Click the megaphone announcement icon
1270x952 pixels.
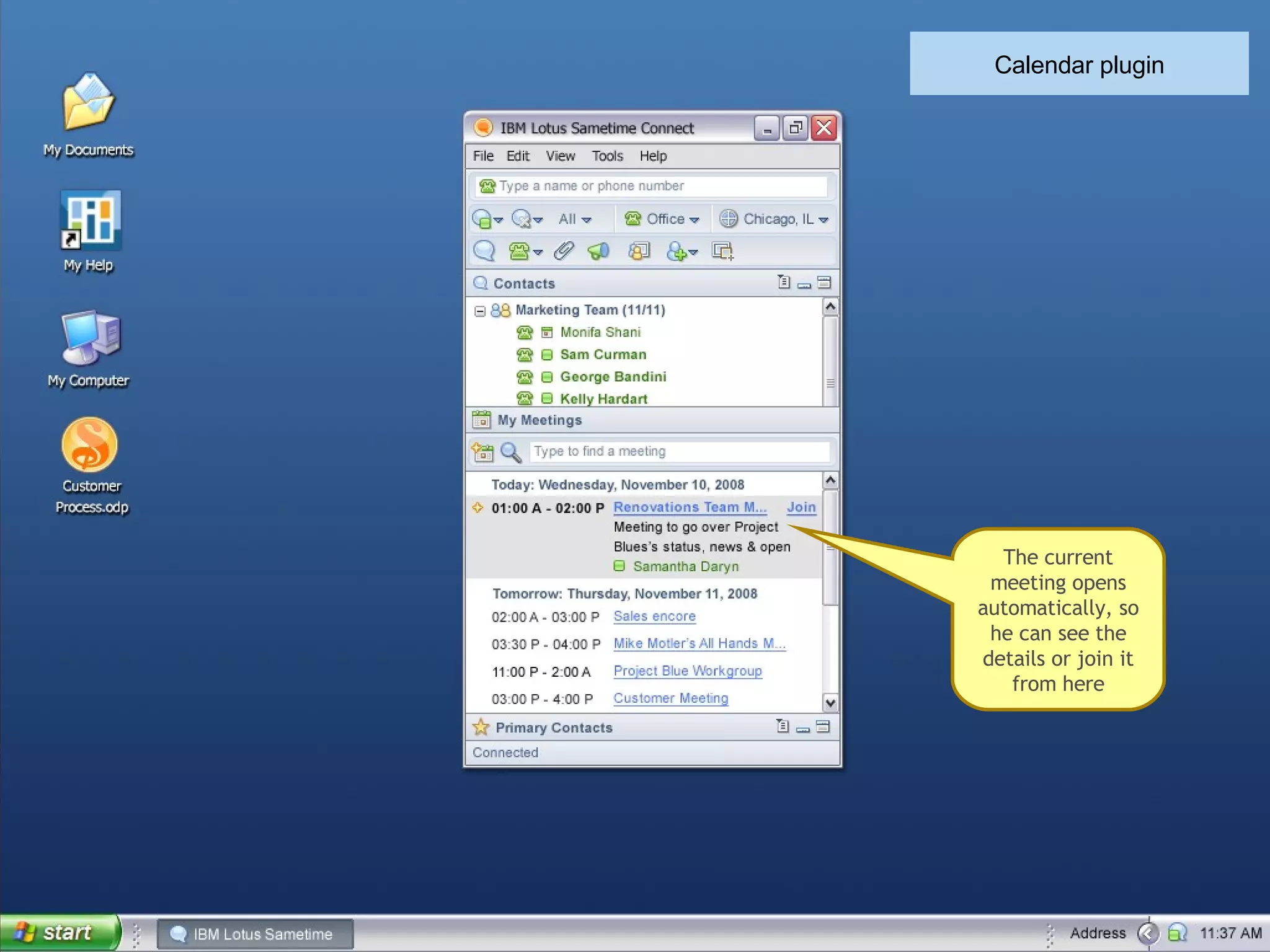point(599,251)
